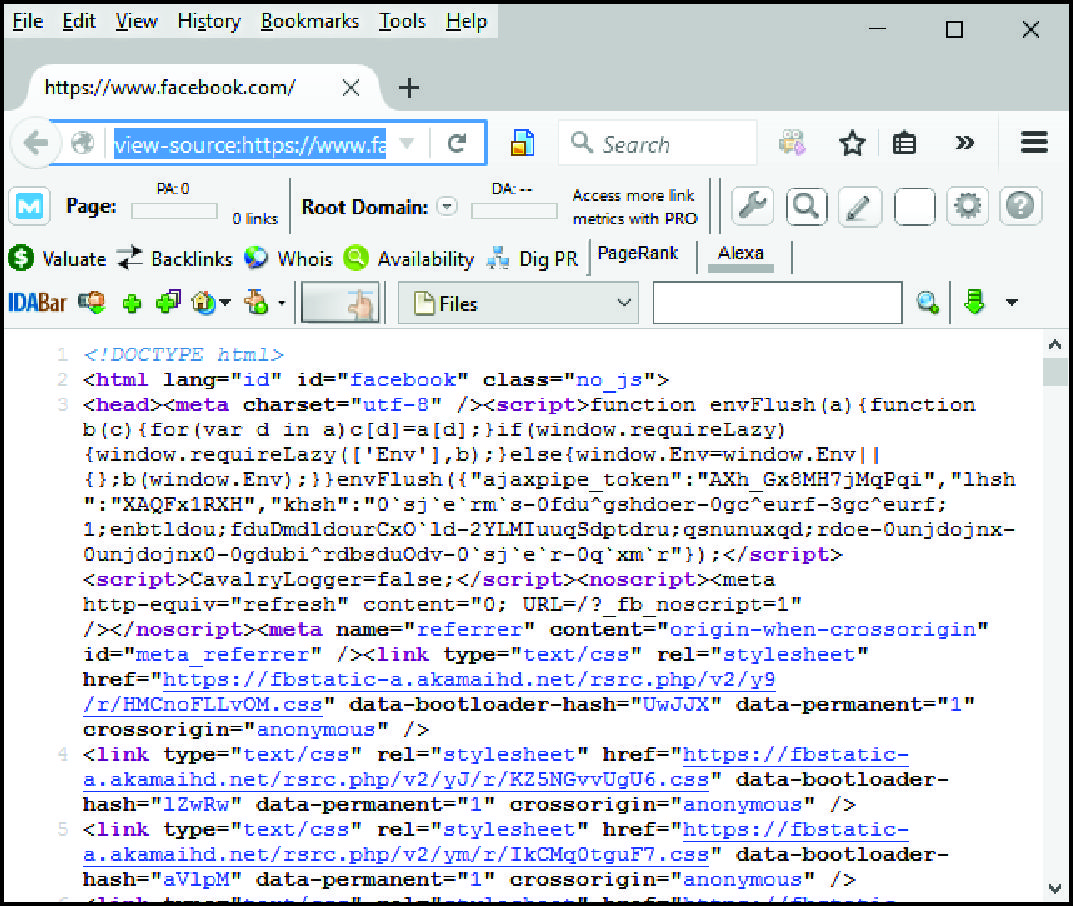The width and height of the screenshot is (1073, 906).
Task: Click the MozBar pencil highlight icon
Action: point(859,206)
